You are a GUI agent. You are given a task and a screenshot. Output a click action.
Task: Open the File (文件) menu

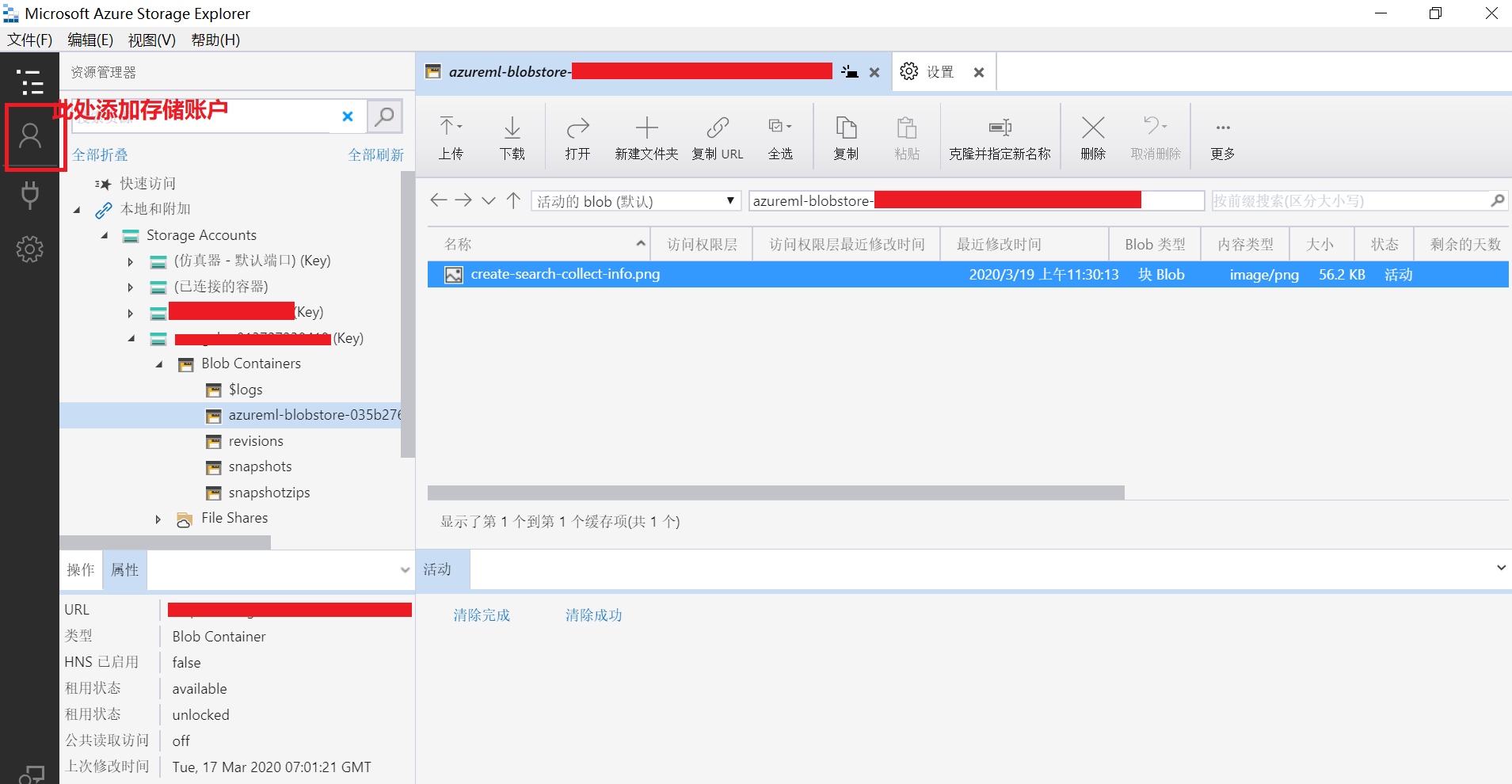[30, 40]
